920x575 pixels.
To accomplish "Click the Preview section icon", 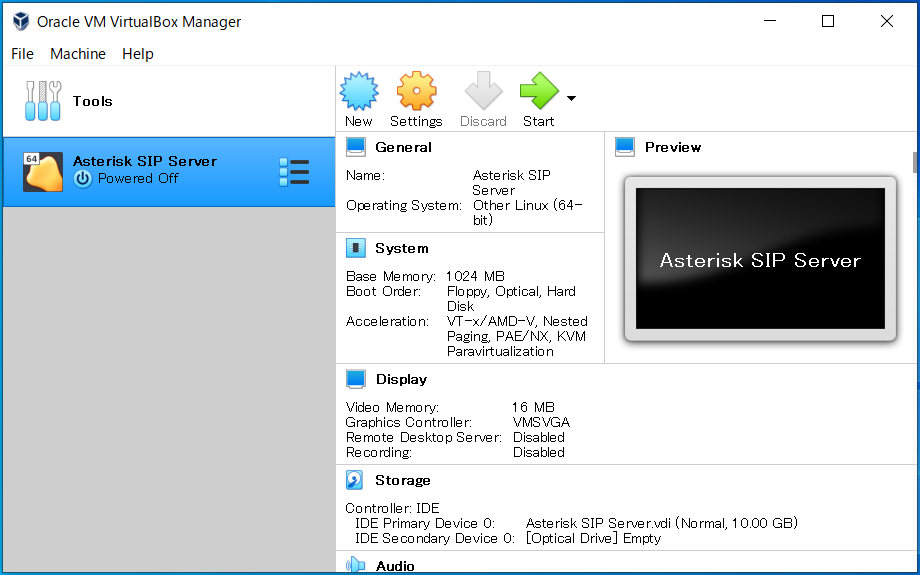I will pos(625,147).
